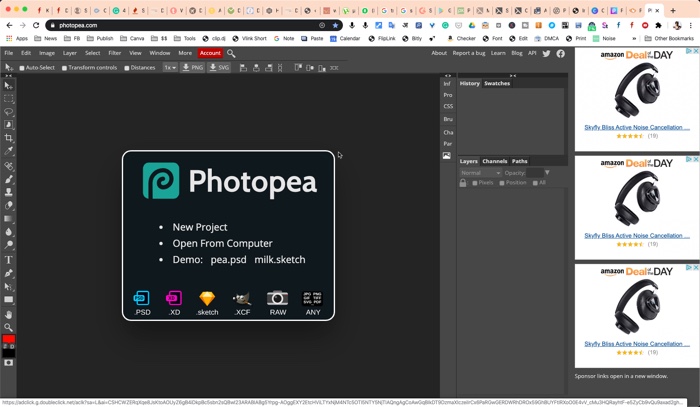Select the Blur tool droplet icon
This screenshot has width=700, height=407.
click(8, 232)
